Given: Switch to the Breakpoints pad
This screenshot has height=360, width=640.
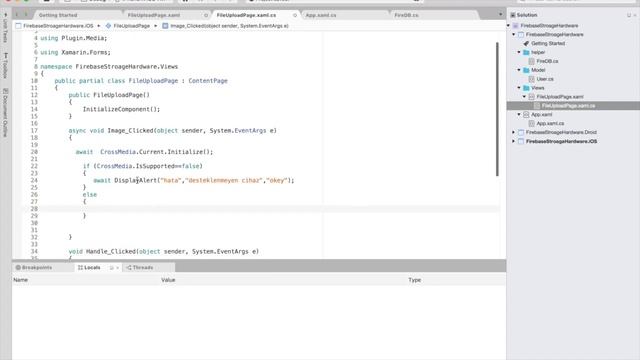Looking at the screenshot, I should pyautogui.click(x=34, y=268).
